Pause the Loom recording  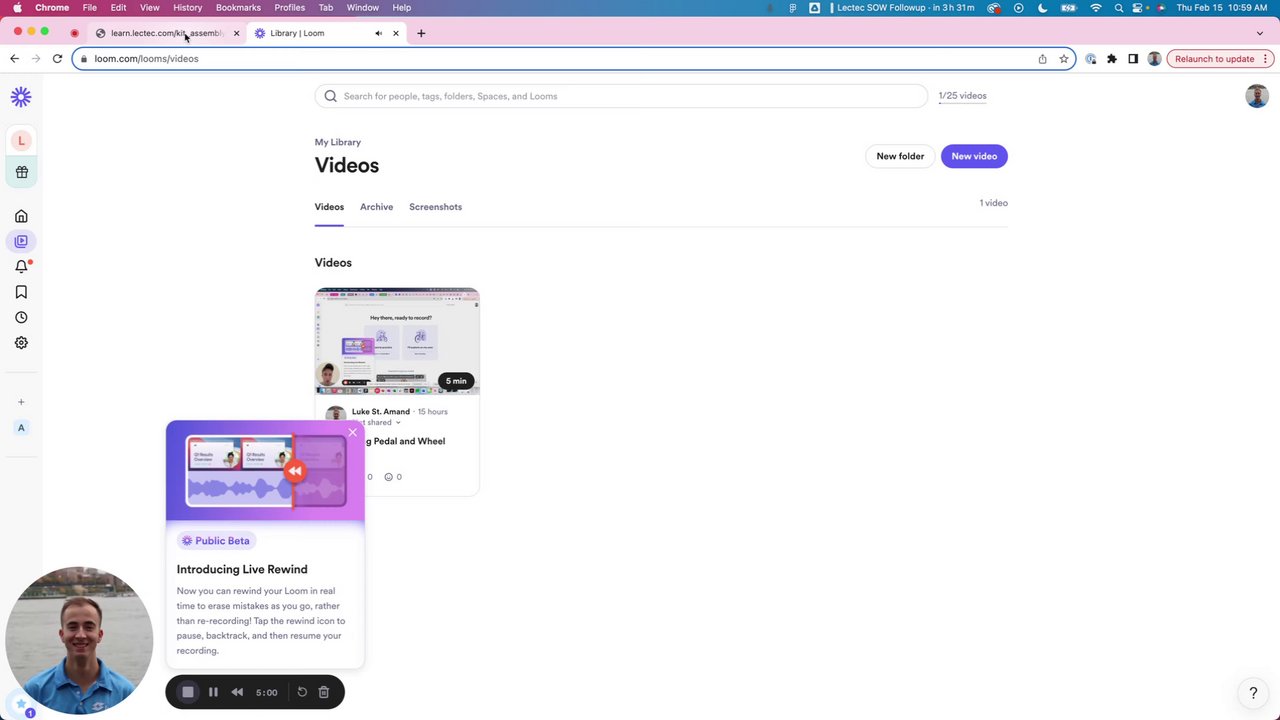click(x=213, y=692)
